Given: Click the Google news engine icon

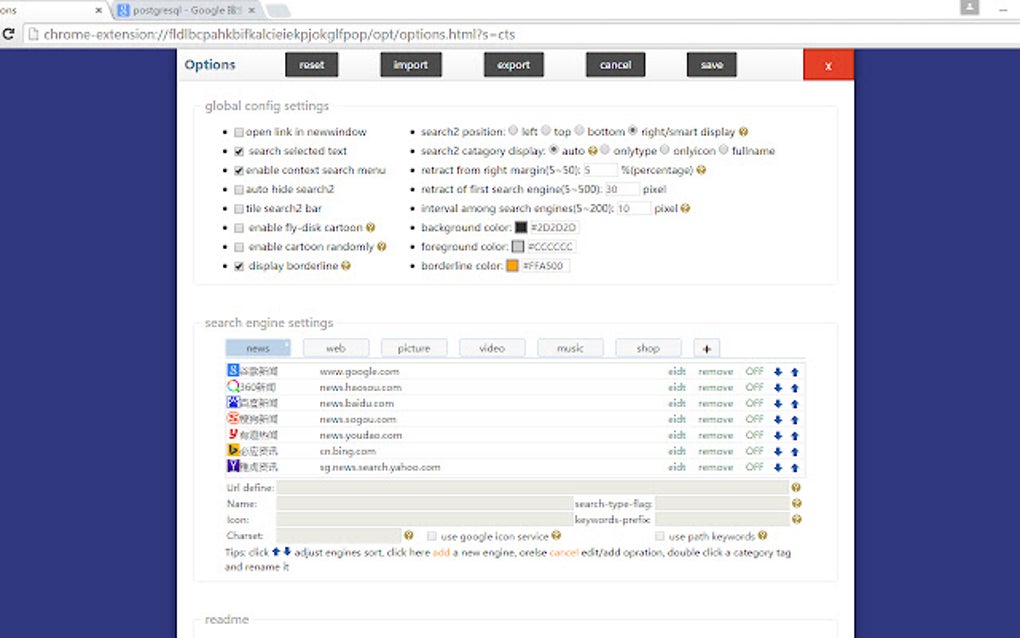Looking at the screenshot, I should point(231,370).
